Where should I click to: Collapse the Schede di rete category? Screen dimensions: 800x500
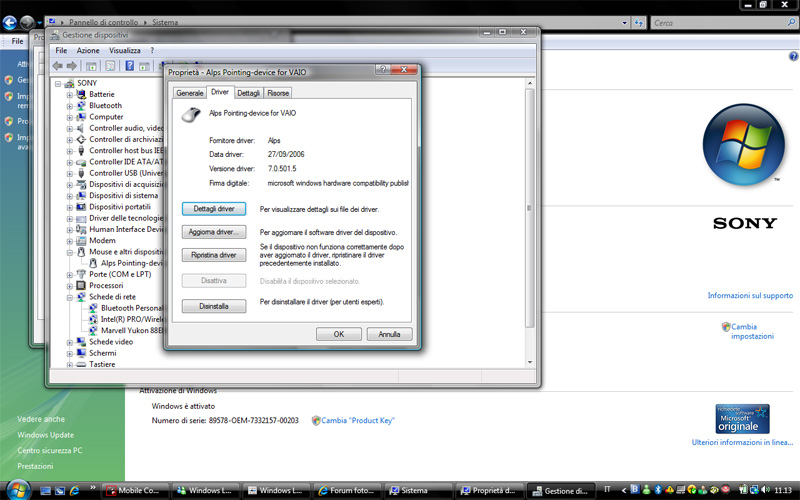coord(69,296)
